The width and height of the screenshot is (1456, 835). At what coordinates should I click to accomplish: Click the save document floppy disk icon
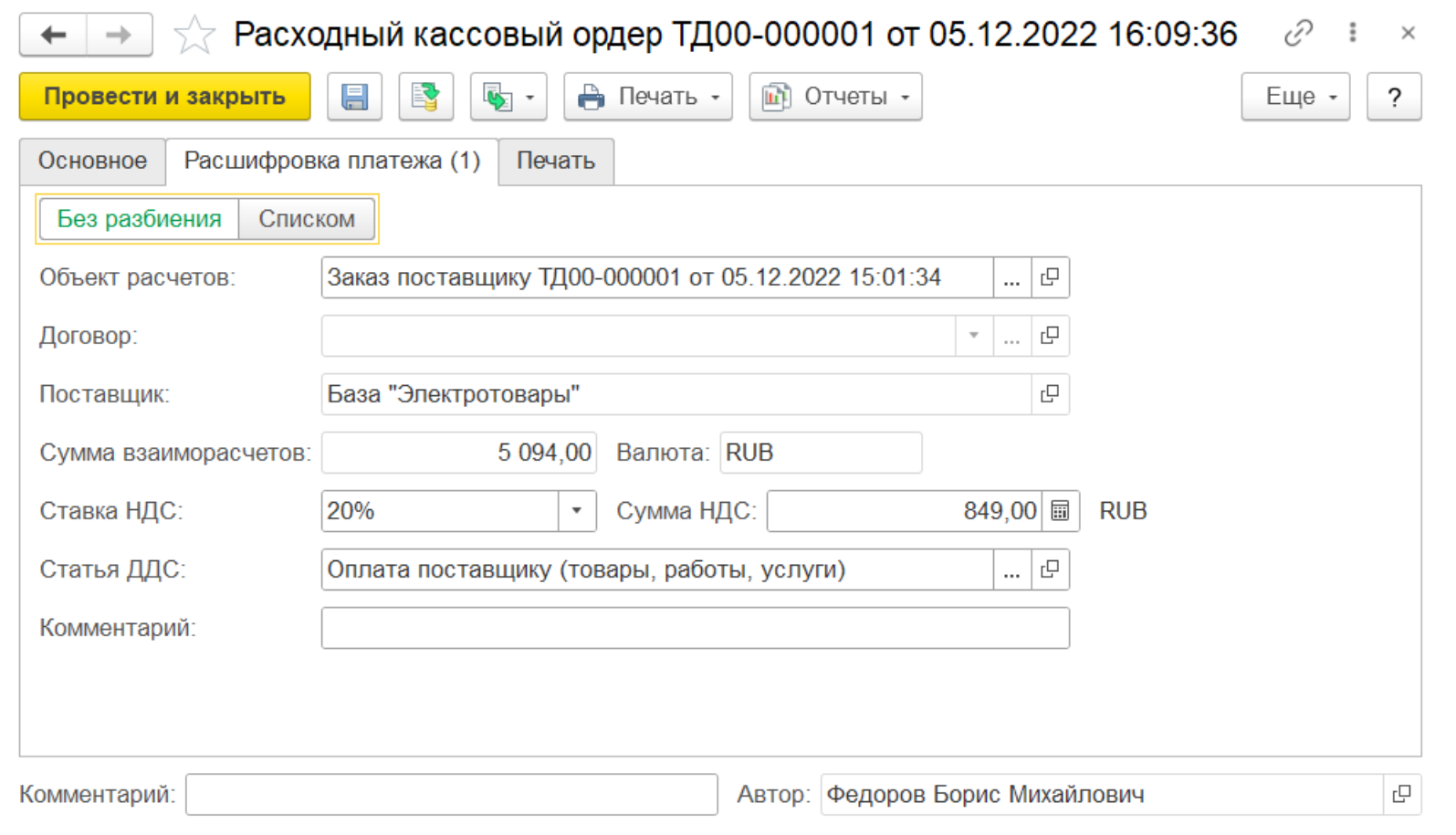[354, 97]
